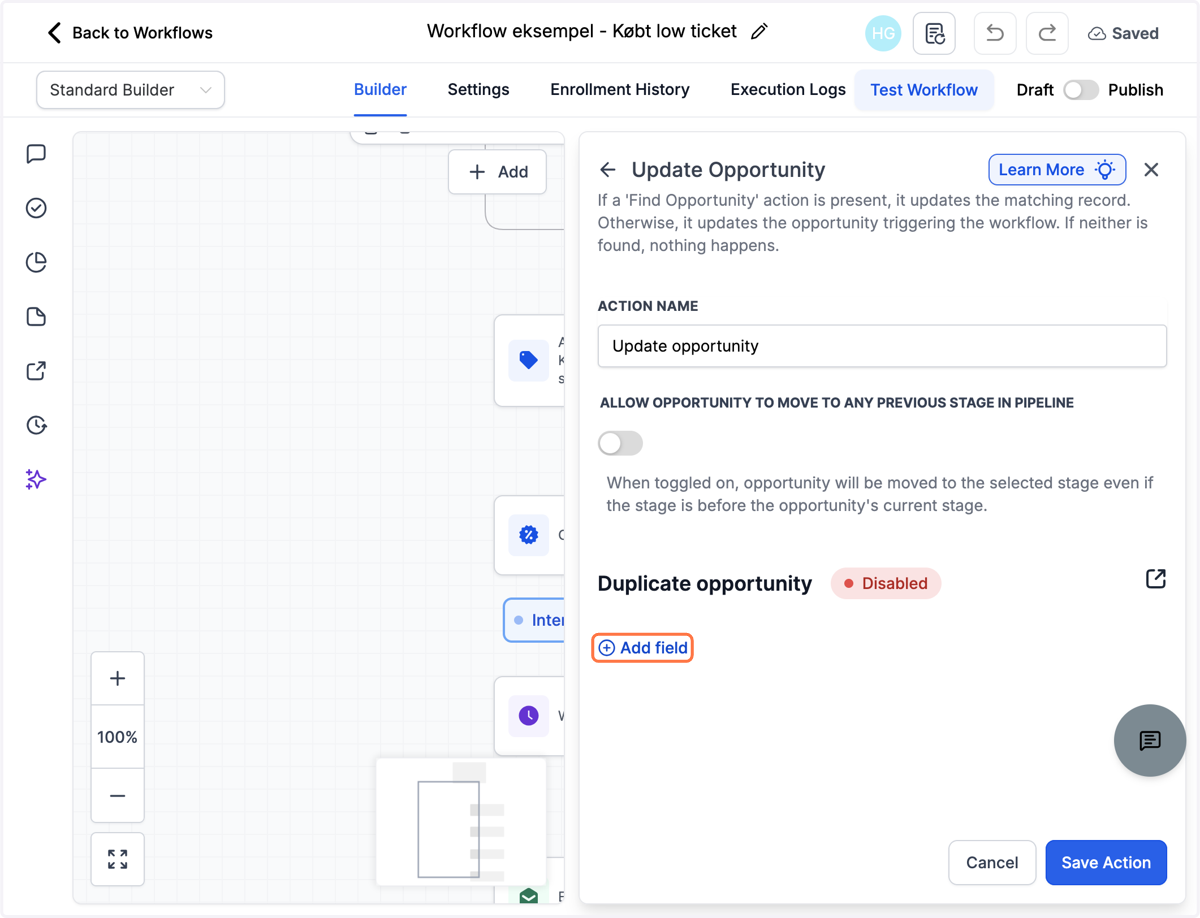Select the tag action node icon
1200x918 pixels.
[x=529, y=360]
